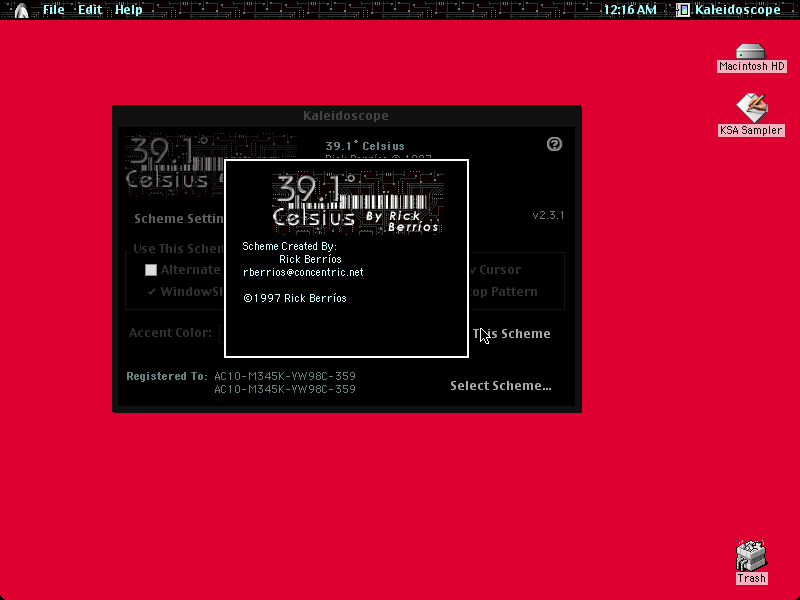Open the File menu

[54, 10]
